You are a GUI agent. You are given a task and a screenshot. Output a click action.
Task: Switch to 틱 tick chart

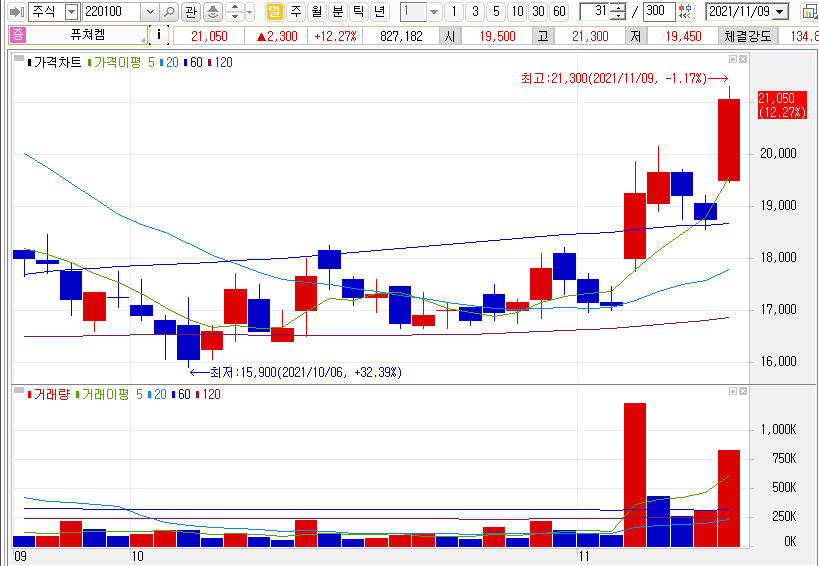pyautogui.click(x=359, y=11)
